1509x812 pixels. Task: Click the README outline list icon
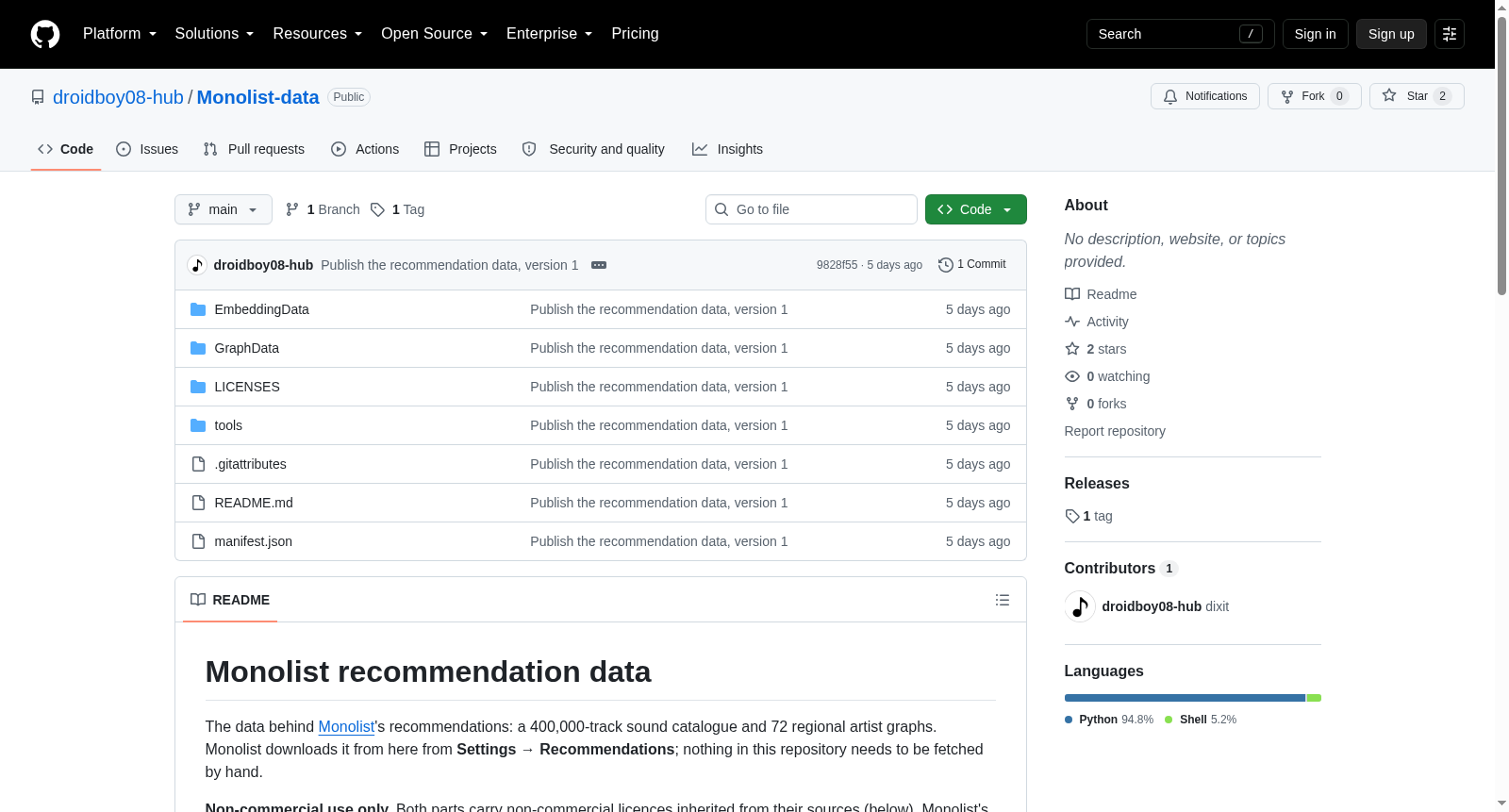(x=1003, y=600)
